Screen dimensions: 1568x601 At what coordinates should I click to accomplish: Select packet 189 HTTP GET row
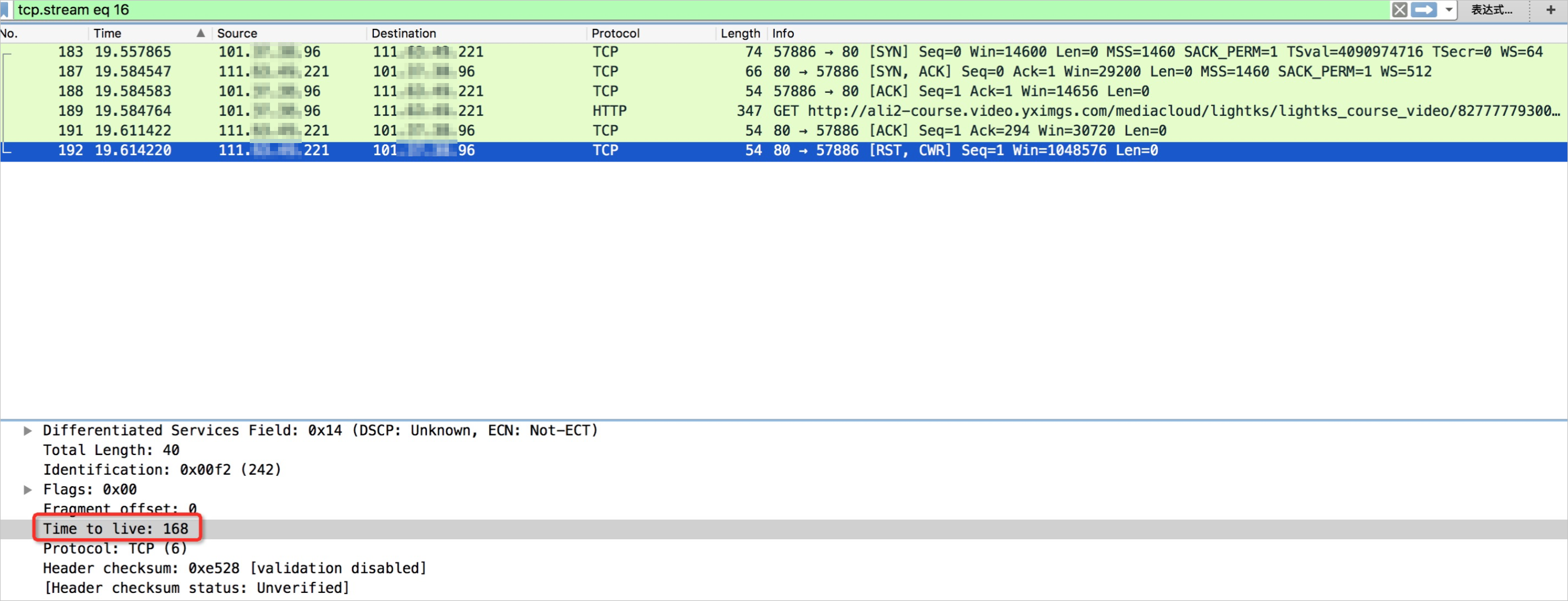[x=784, y=111]
